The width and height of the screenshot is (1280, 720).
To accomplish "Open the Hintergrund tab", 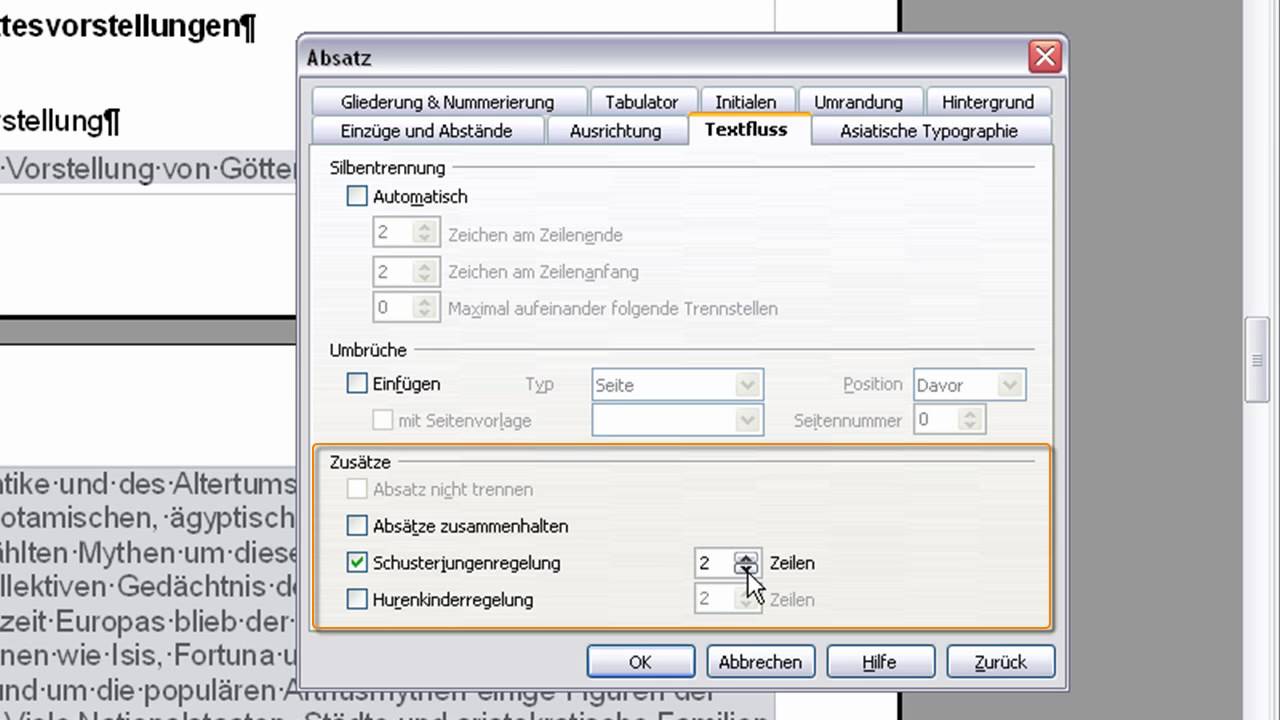I will pos(987,102).
